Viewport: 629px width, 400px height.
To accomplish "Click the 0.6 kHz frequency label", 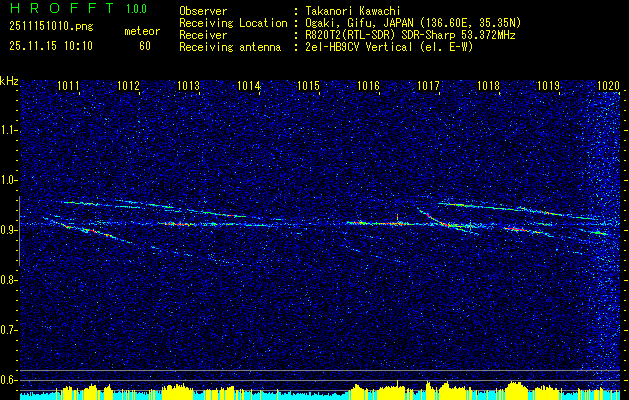I will 8,380.
